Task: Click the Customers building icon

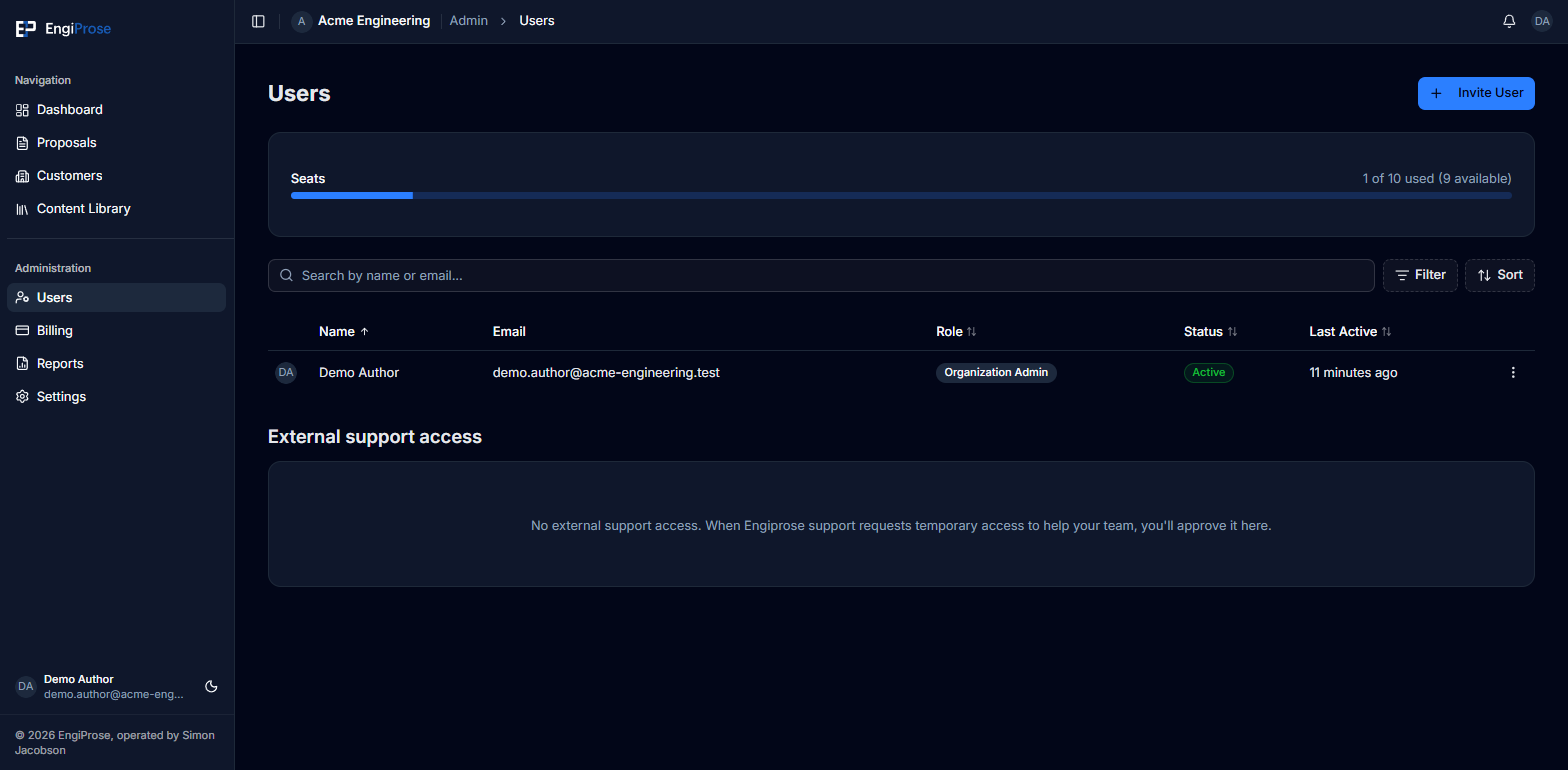Action: click(x=23, y=176)
